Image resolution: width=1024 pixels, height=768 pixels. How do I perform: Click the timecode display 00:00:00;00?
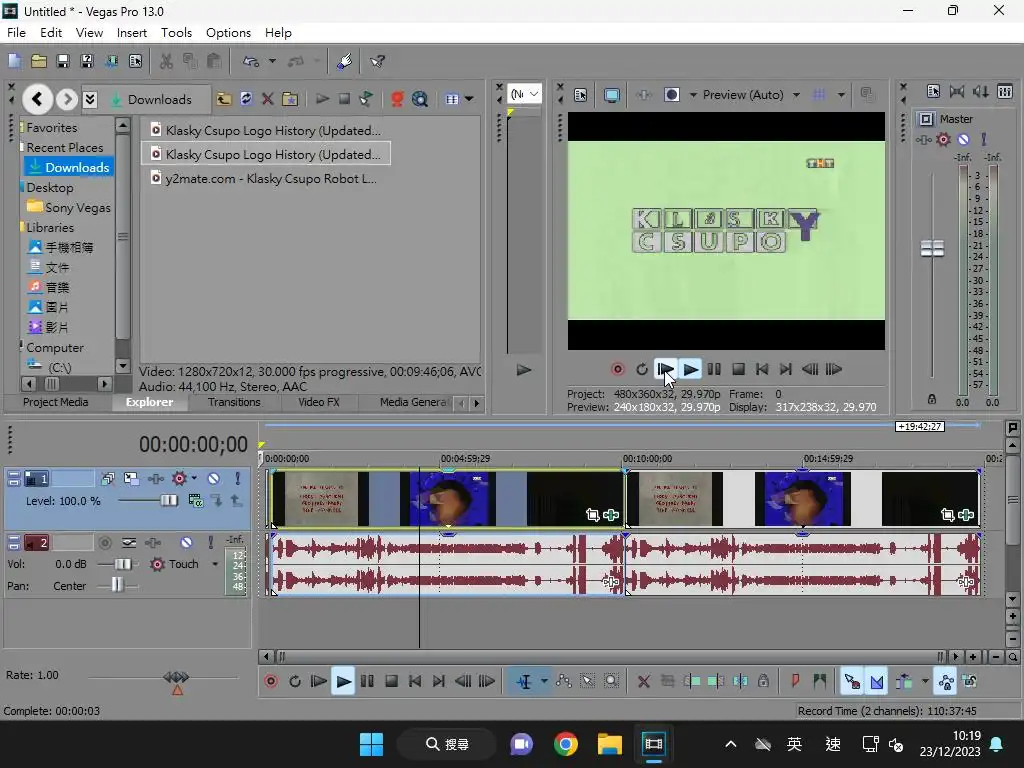(x=193, y=445)
